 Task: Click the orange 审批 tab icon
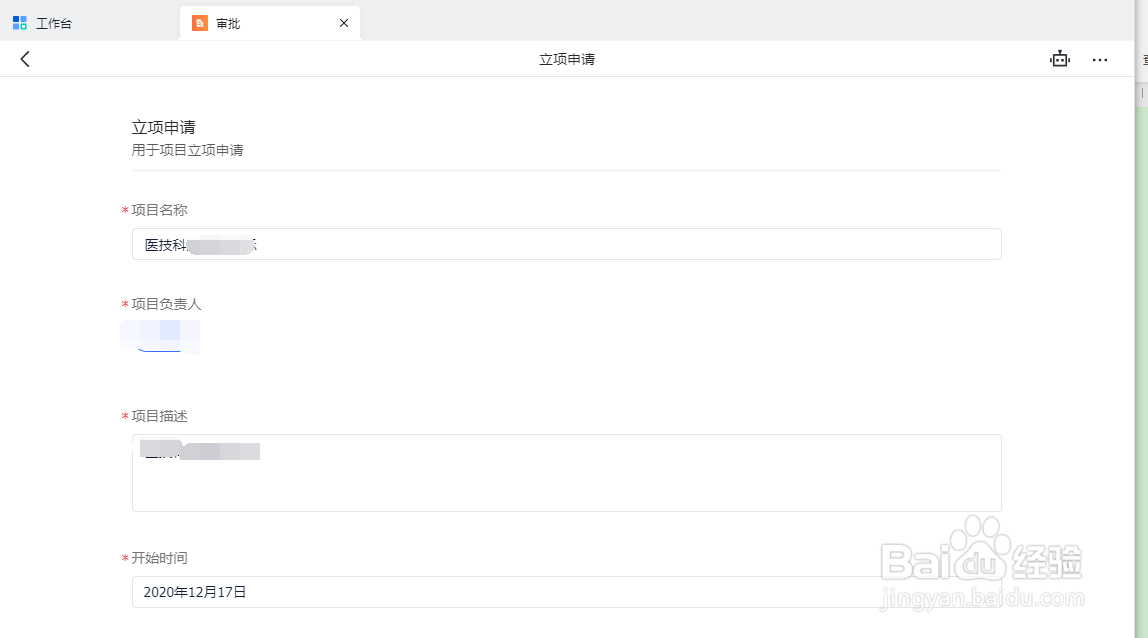pos(200,23)
